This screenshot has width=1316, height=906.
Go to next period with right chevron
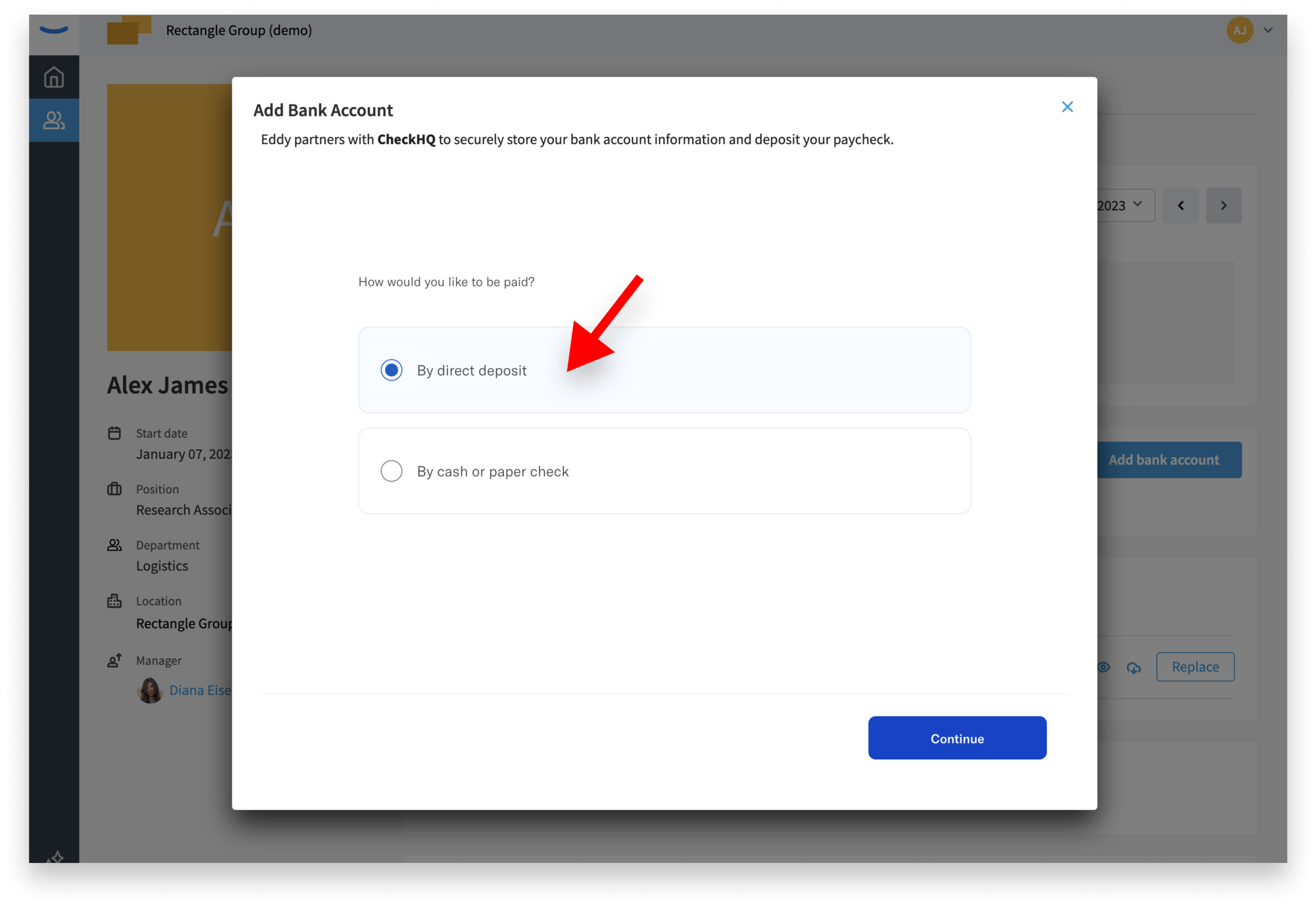click(x=1223, y=205)
